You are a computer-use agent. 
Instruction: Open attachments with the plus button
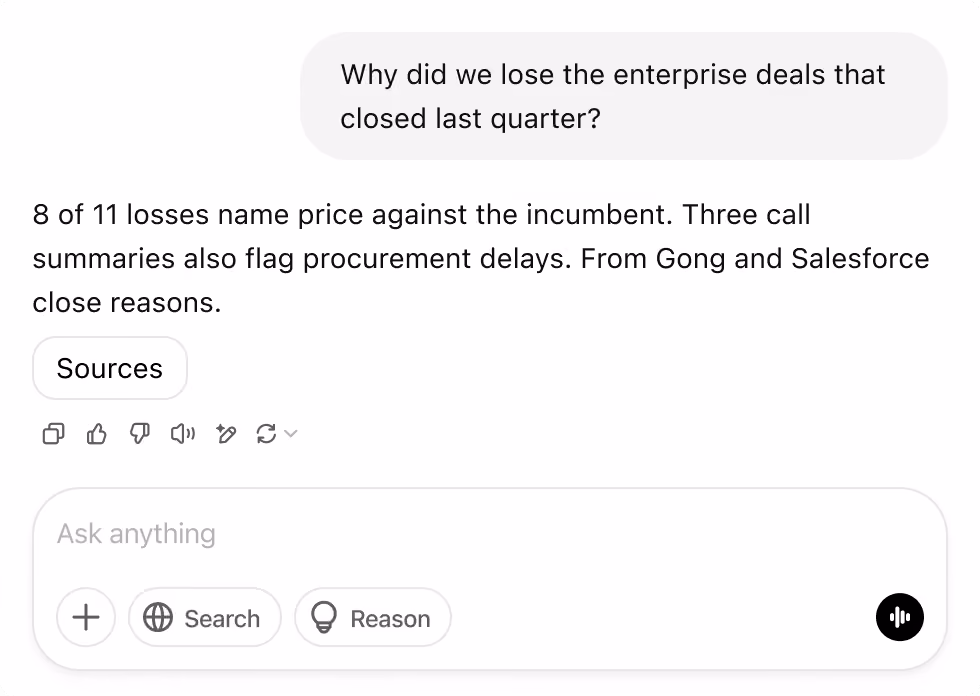coord(86,617)
